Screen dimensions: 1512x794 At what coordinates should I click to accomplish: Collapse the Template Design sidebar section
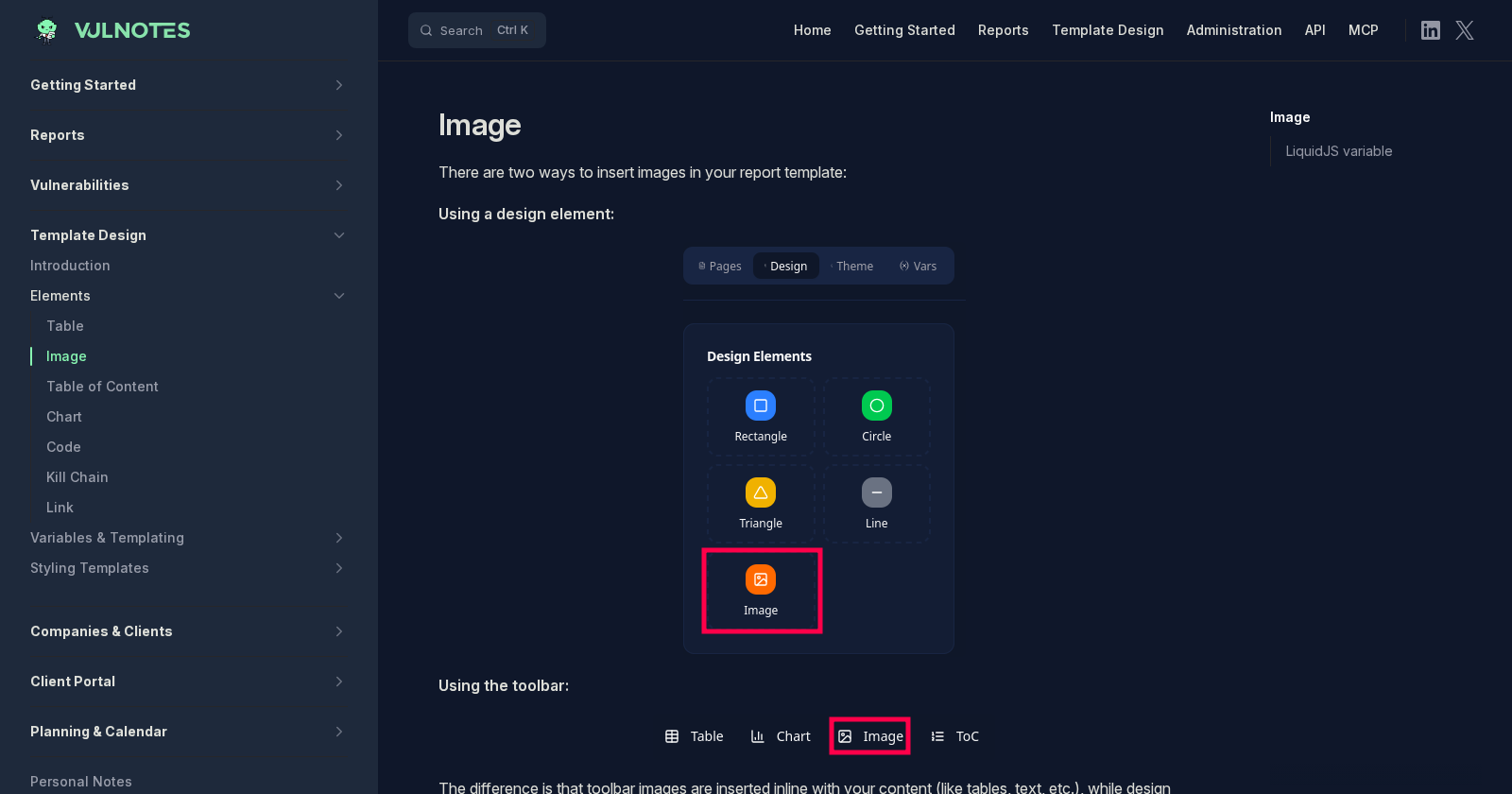click(x=339, y=235)
